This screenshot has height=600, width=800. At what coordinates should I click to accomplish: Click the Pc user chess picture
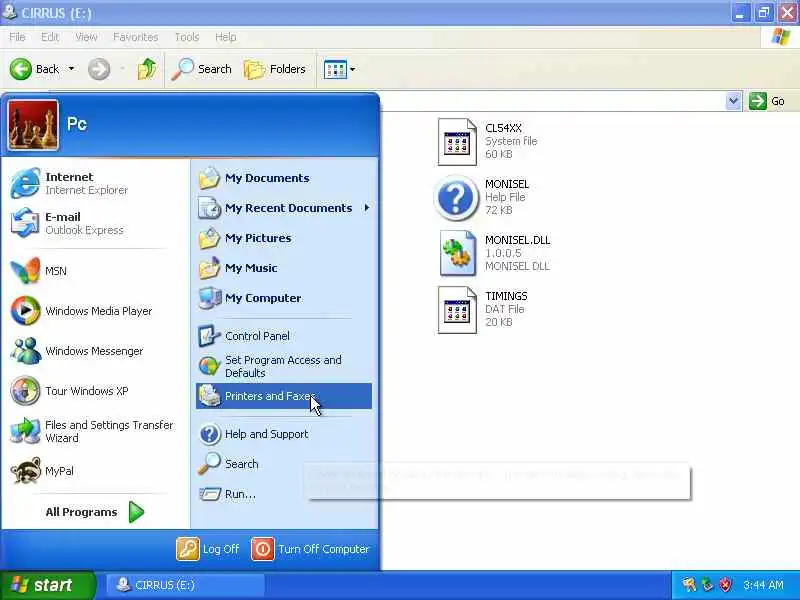click(x=33, y=125)
